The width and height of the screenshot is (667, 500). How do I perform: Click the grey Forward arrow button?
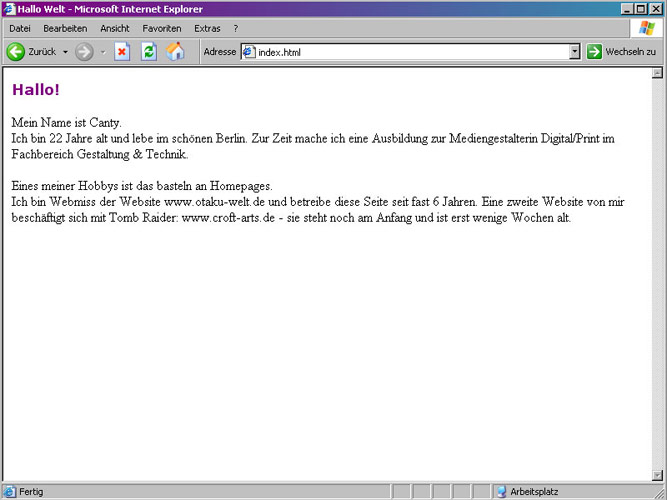(x=84, y=52)
